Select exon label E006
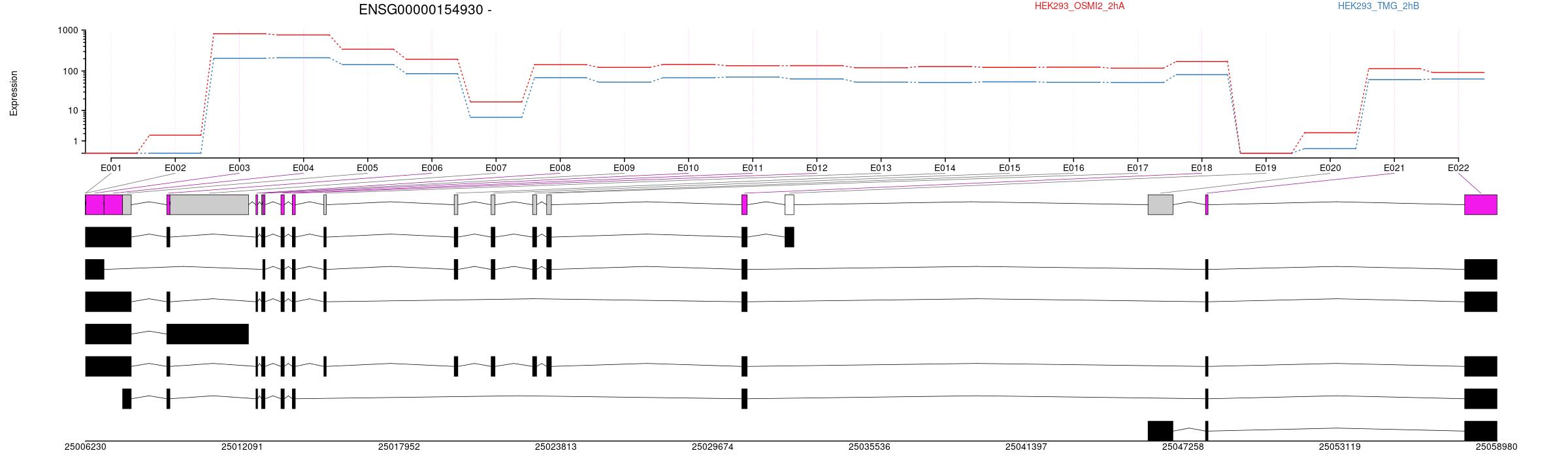Viewport: 1568px width, 457px height. pos(432,168)
